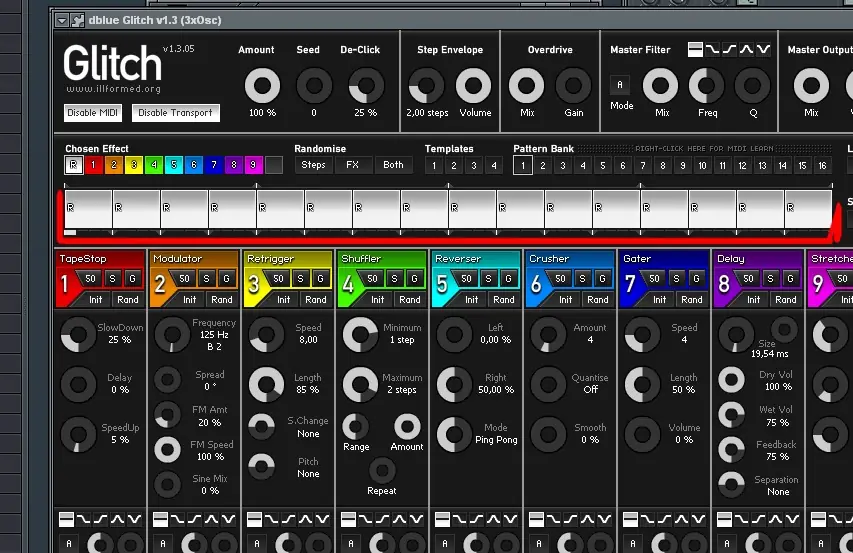Viewport: 853px width, 553px height.
Task: Load Template 4
Action: 494,165
